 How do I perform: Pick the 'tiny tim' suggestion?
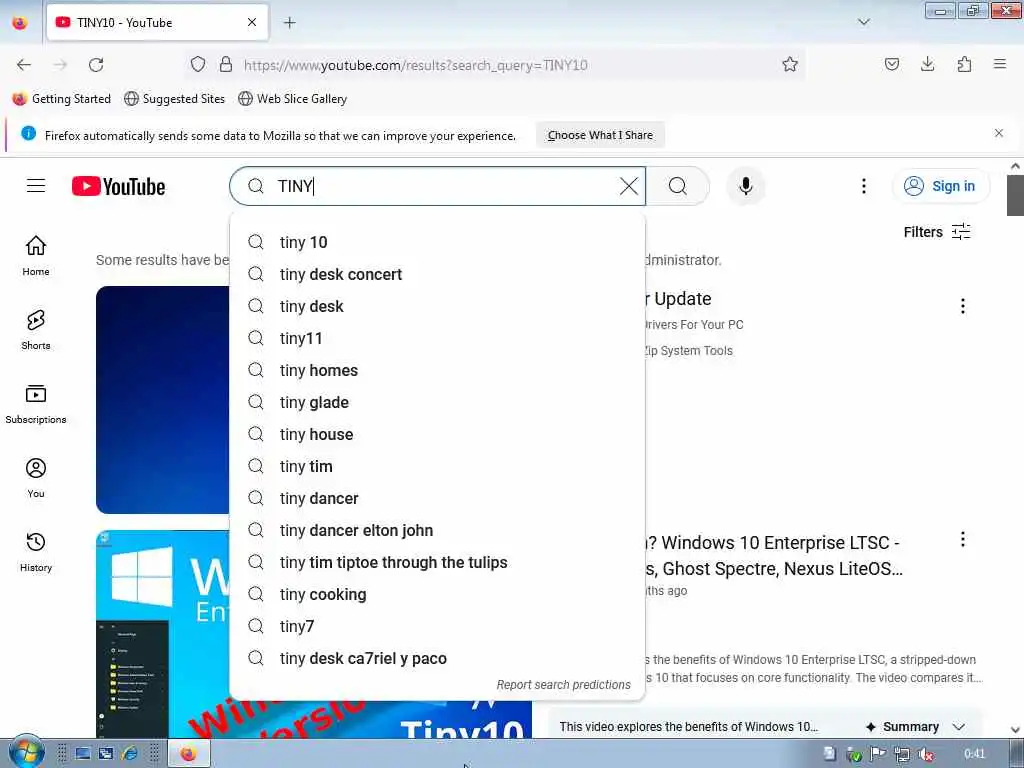pyautogui.click(x=438, y=466)
